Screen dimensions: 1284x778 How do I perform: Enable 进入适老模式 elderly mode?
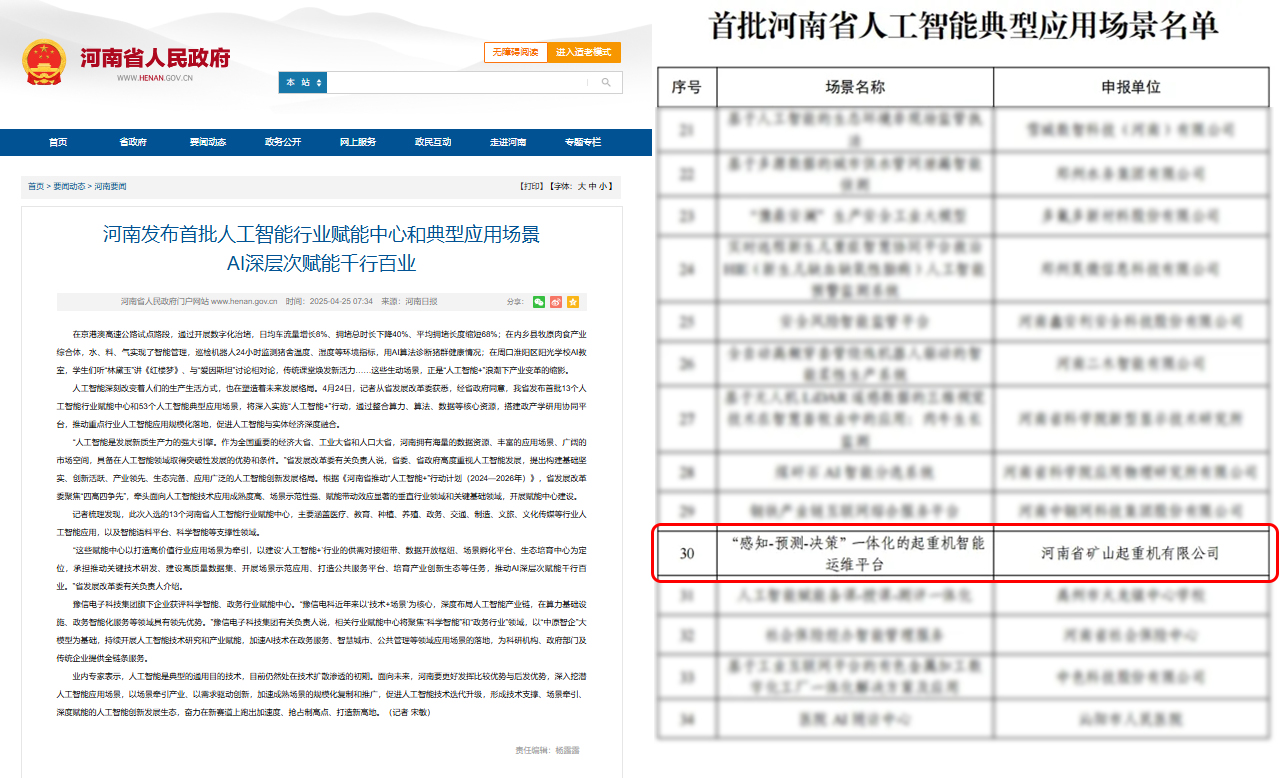(x=584, y=52)
